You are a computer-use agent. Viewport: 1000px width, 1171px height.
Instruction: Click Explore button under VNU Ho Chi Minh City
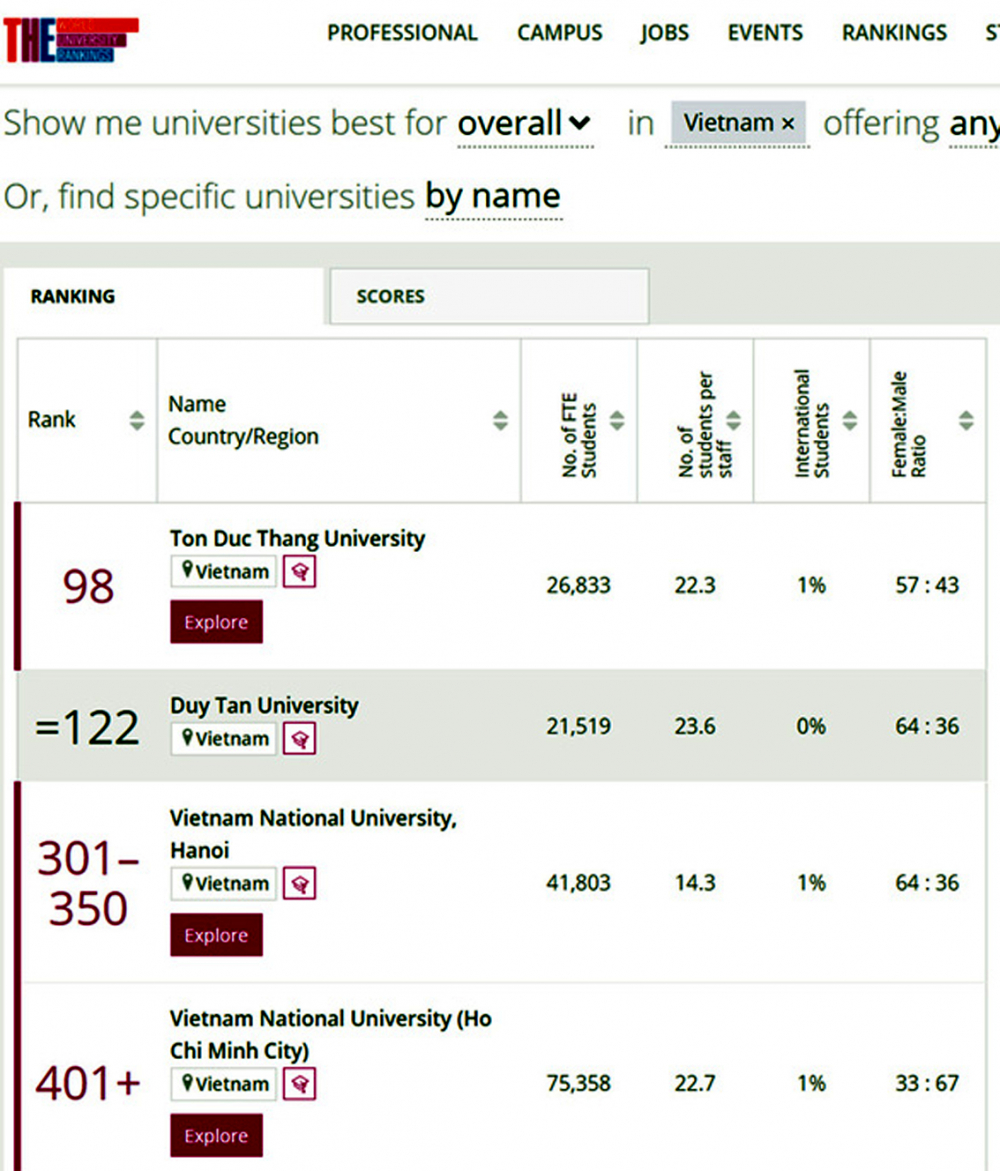click(217, 1135)
